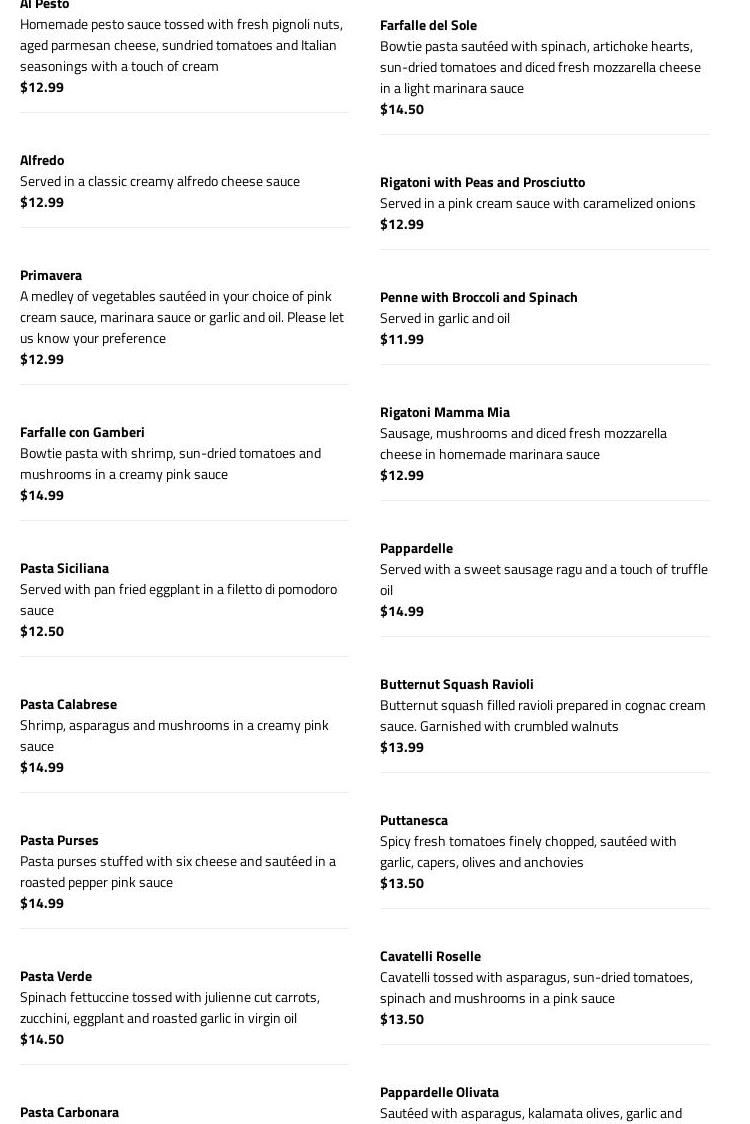
Task: Select the Primavera menu item heading
Action: click(51, 275)
